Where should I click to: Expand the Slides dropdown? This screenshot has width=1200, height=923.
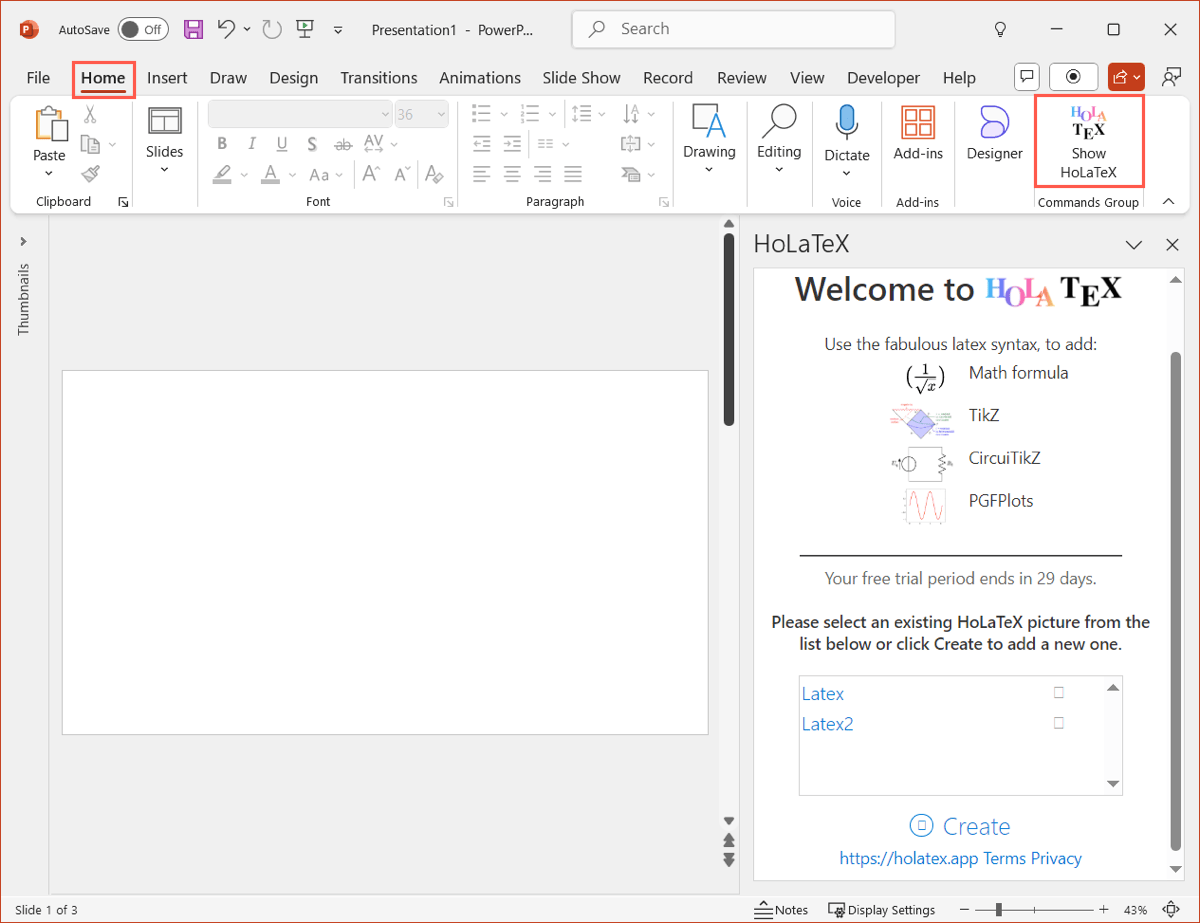point(164,169)
